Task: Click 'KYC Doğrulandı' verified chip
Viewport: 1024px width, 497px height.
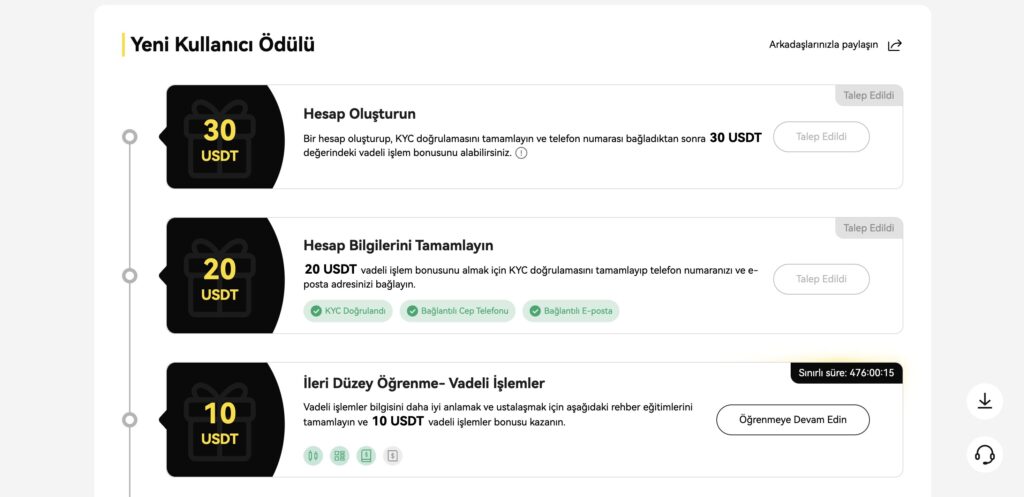Action: pos(348,312)
